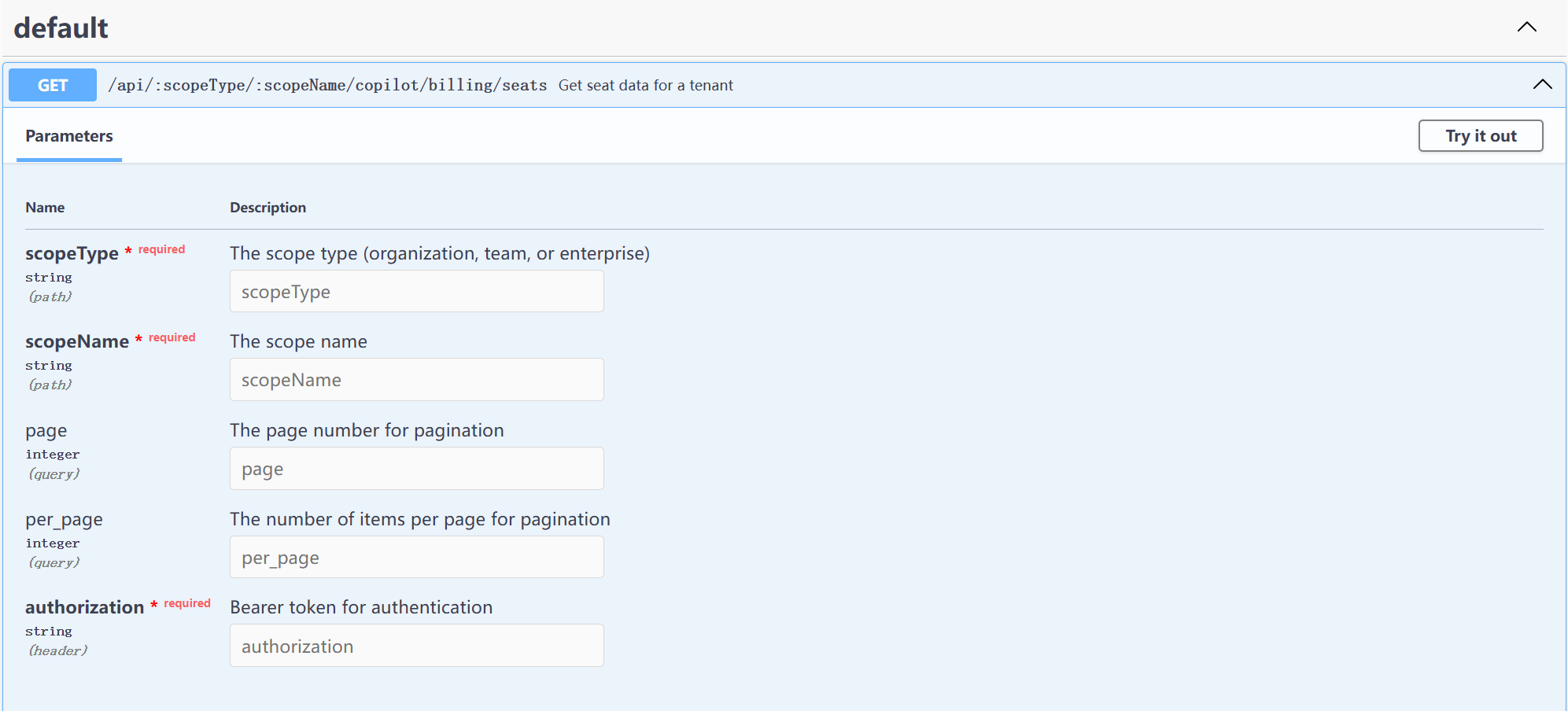The height and width of the screenshot is (711, 1568).
Task: Click the 'default' section heading
Action: point(61,28)
